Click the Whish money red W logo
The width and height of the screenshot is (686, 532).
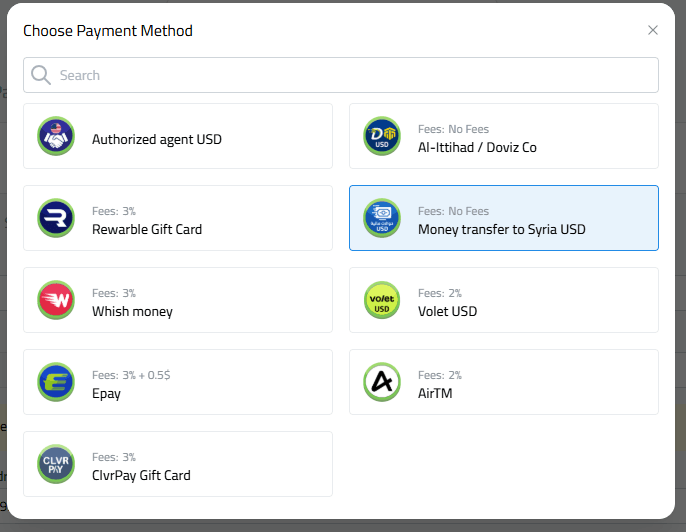(x=56, y=300)
